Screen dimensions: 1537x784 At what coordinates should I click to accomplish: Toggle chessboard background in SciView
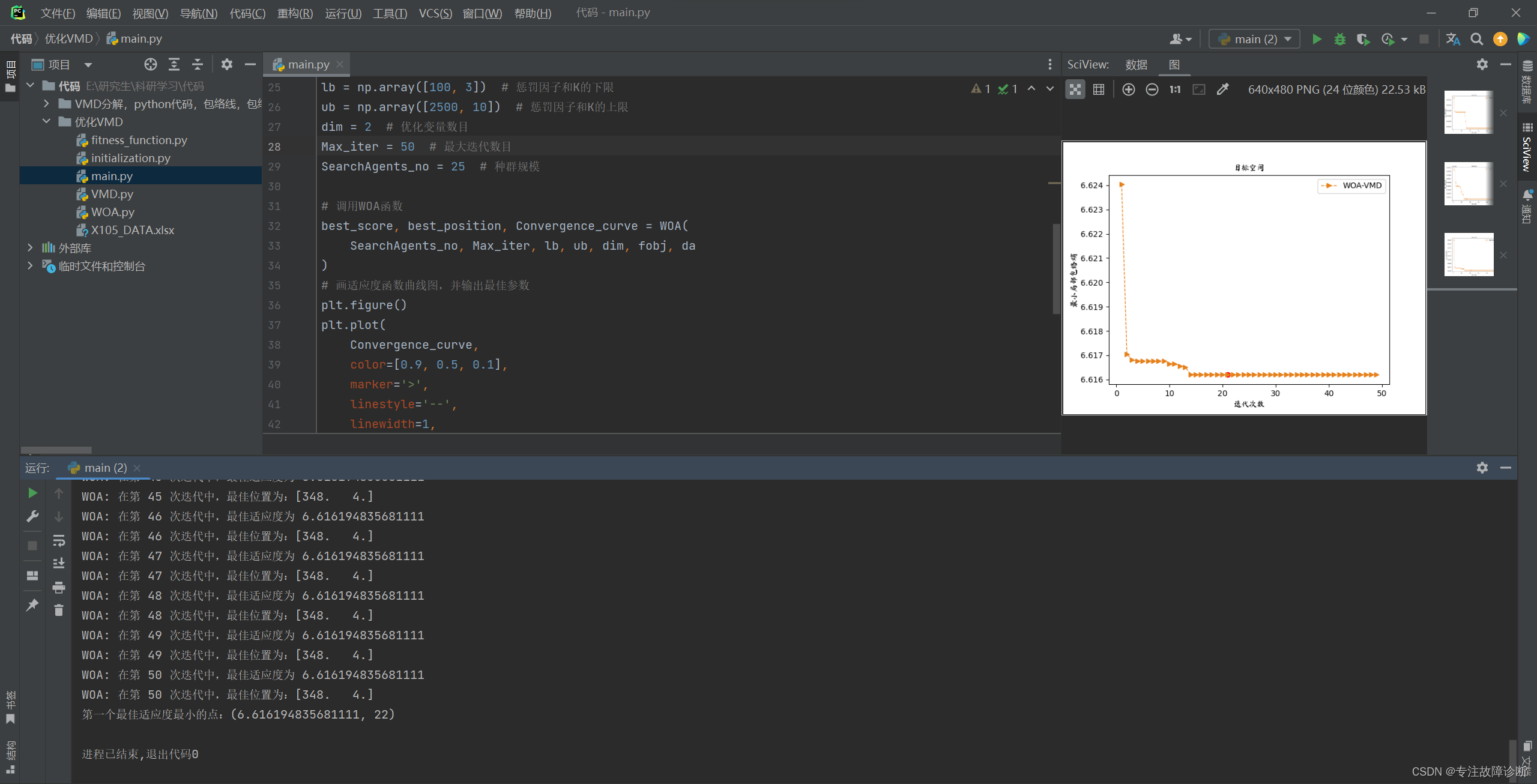[1075, 89]
